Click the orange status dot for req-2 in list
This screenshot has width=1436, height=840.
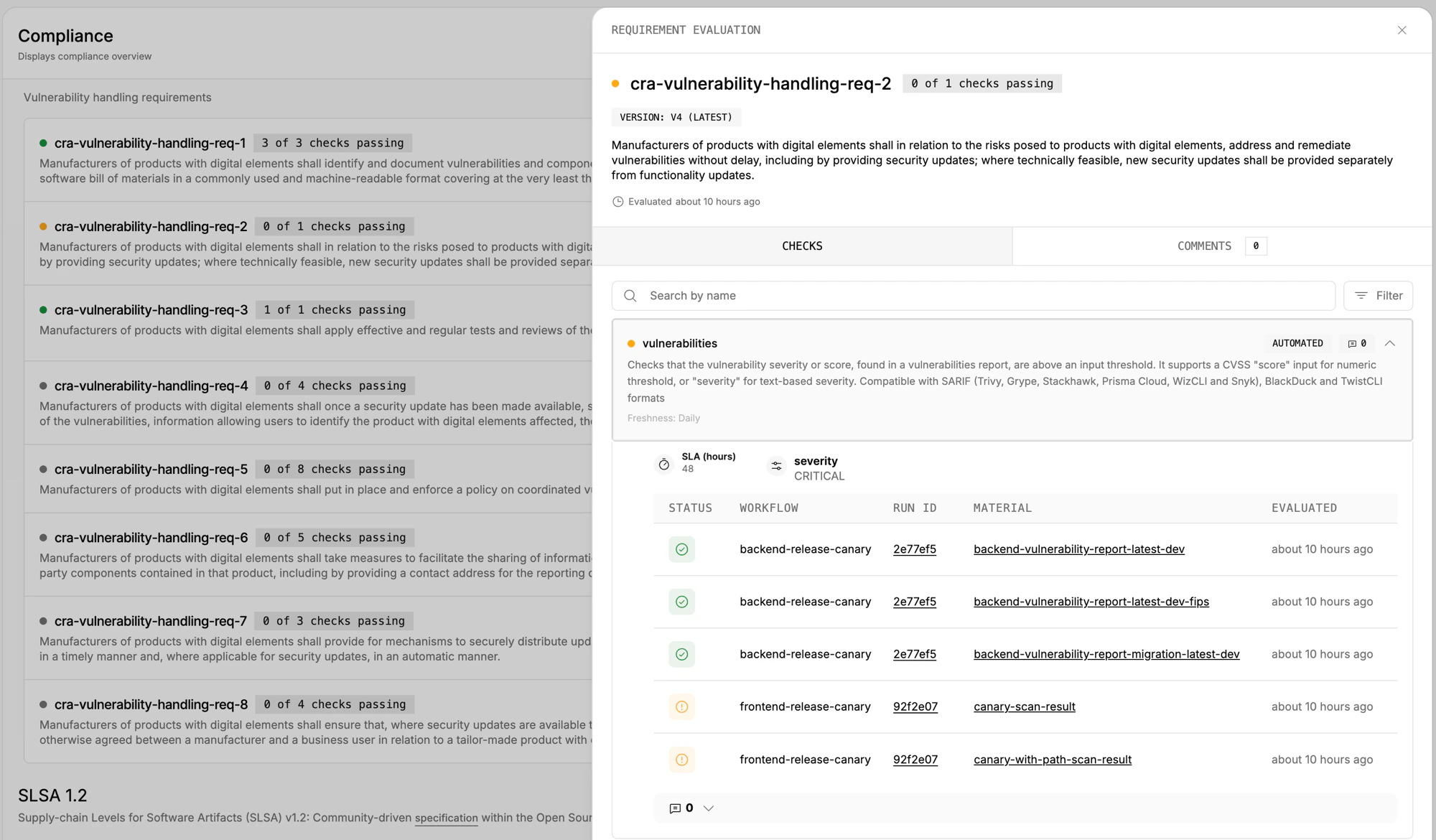click(43, 226)
